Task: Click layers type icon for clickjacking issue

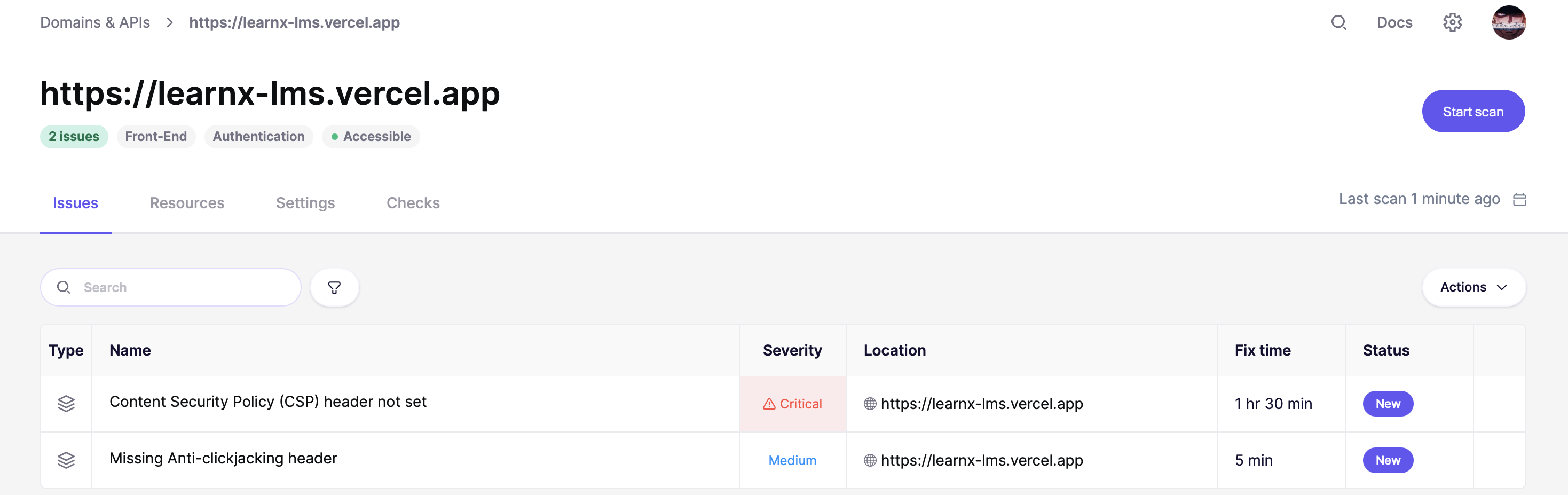Action: (66, 460)
